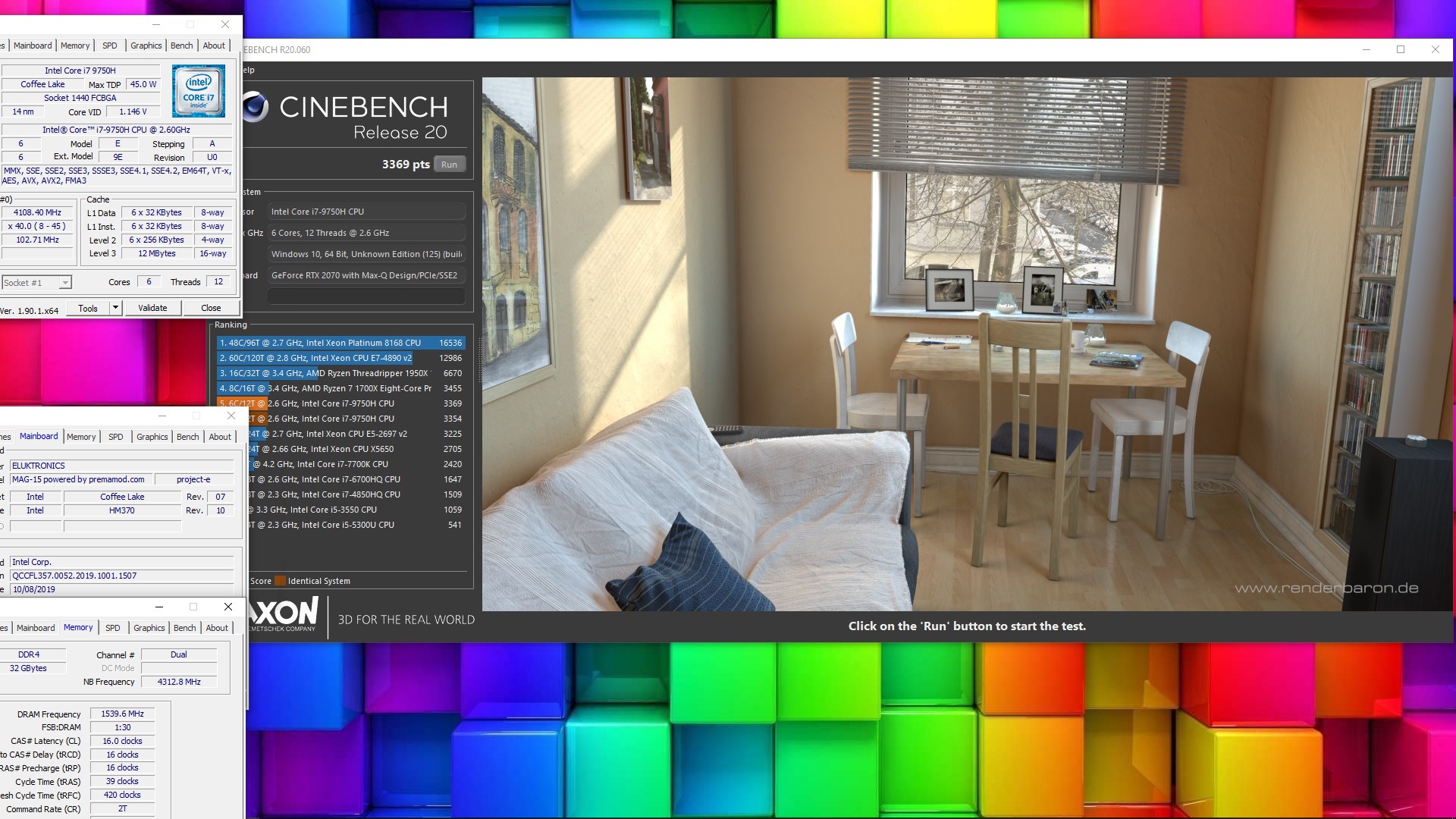Expand the Tools dropdown arrow in CPU-Z
The image size is (1456, 819).
click(115, 308)
